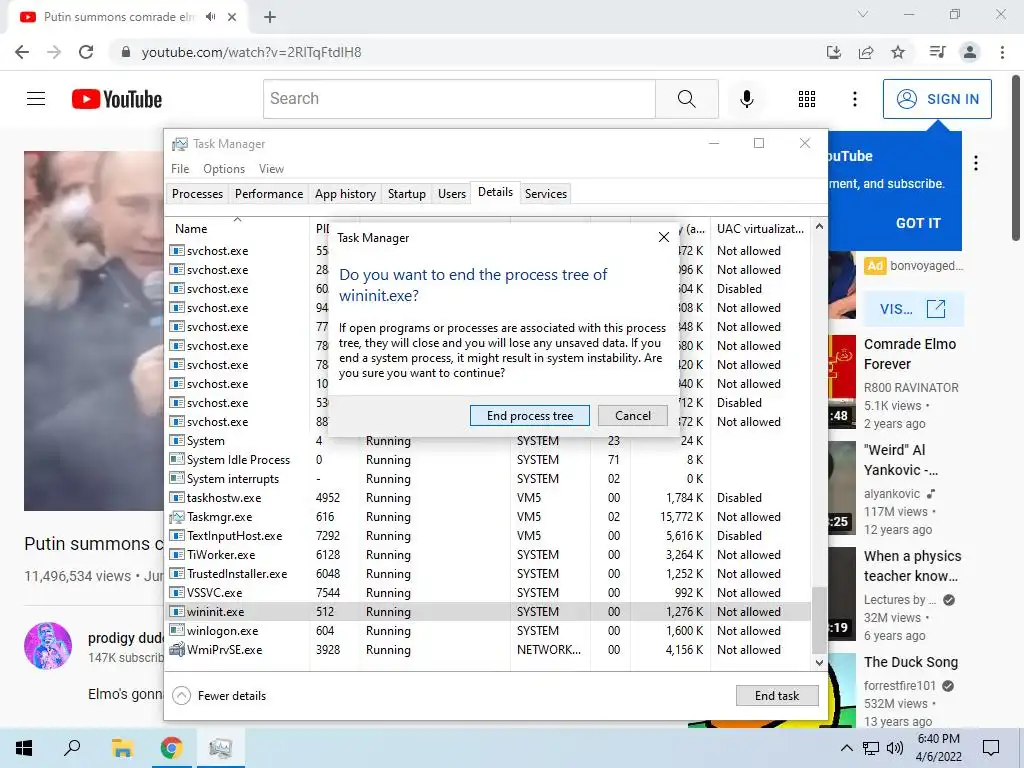This screenshot has width=1024, height=768.
Task: Open The Duck Song video title
Action: pyautogui.click(x=910, y=662)
